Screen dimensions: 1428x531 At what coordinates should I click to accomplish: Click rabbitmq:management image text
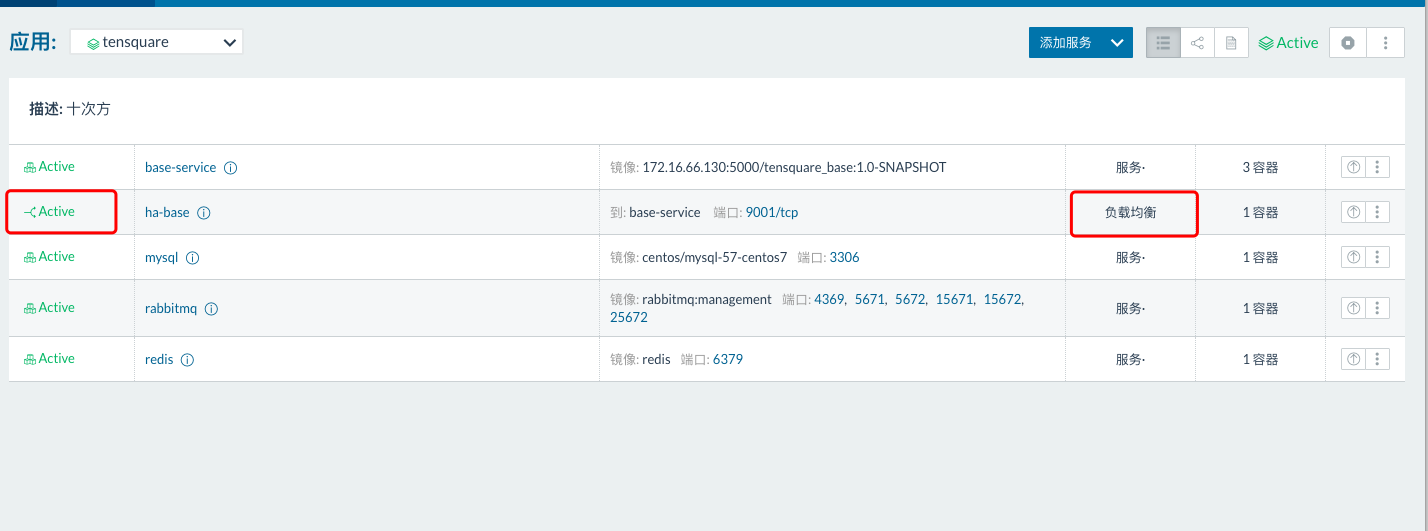point(707,299)
